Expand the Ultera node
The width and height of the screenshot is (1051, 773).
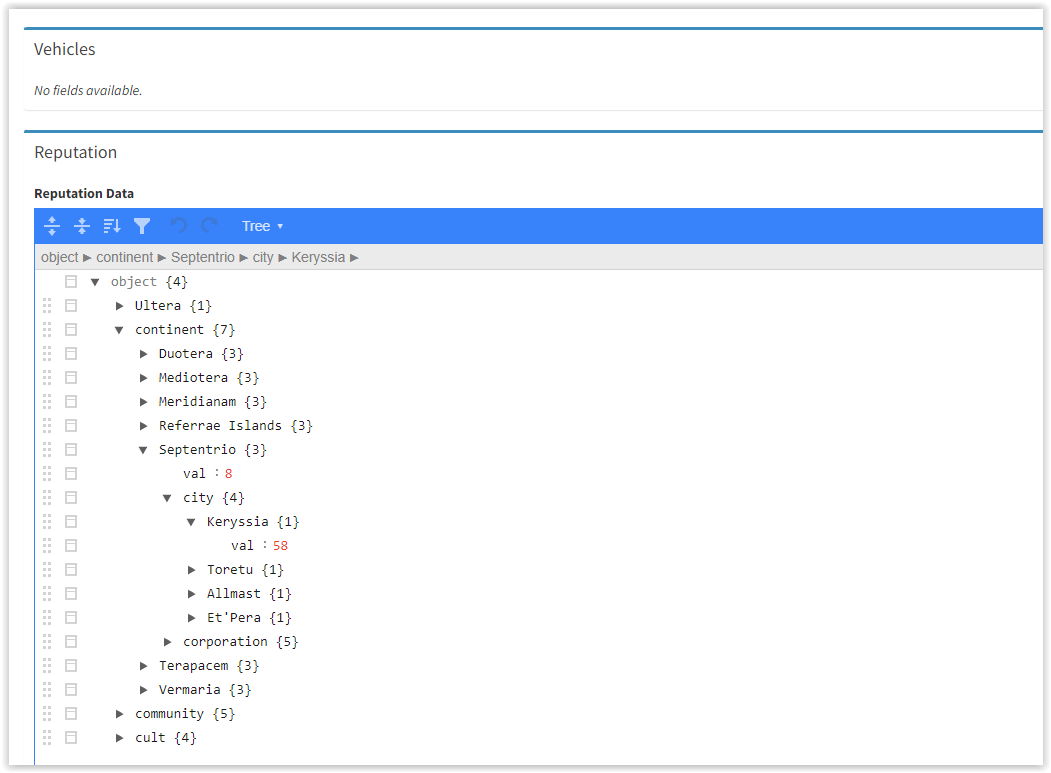coord(119,306)
